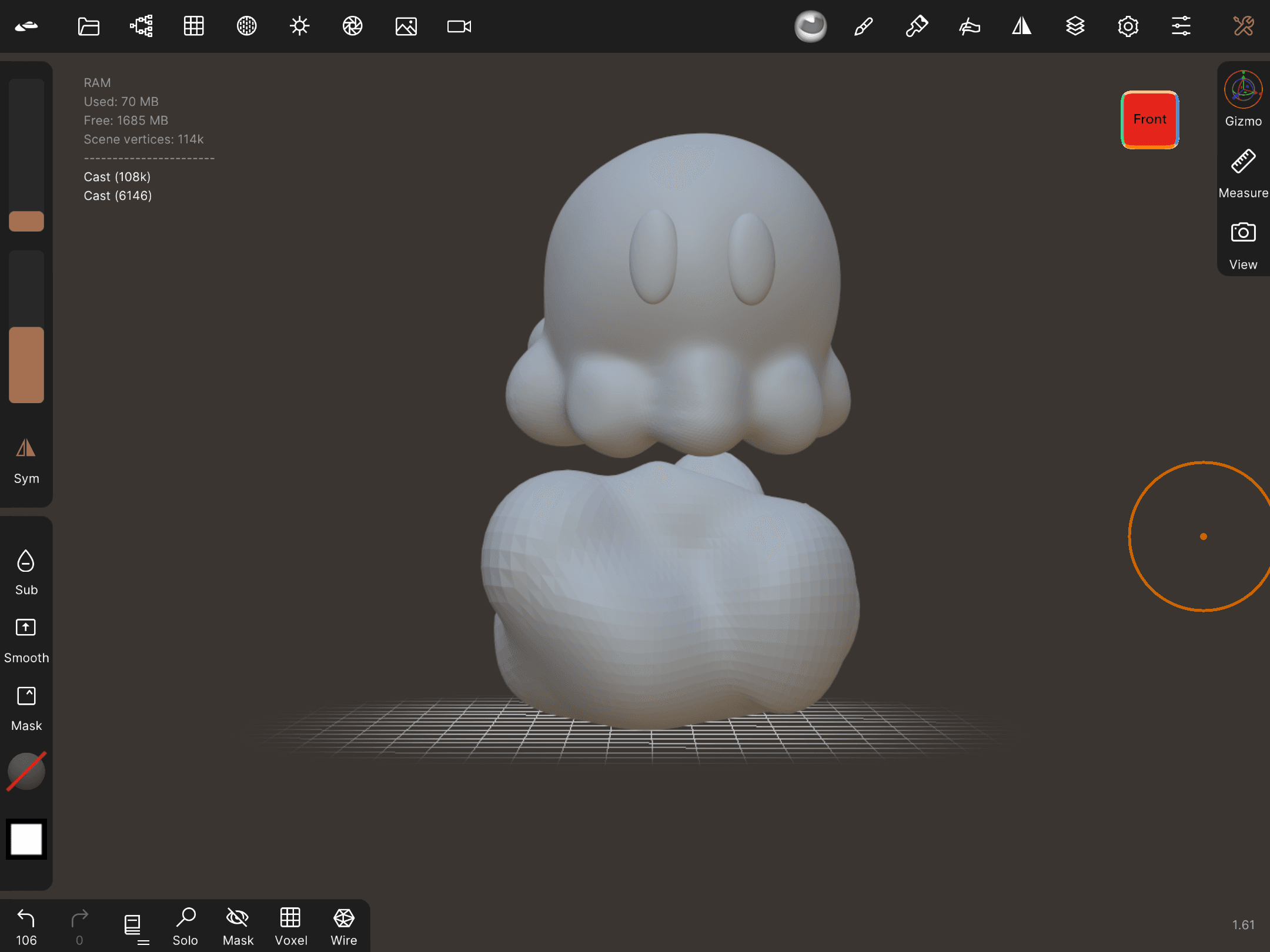Open the Layers stack menu
Screen dimensions: 1270x952
[1075, 26]
